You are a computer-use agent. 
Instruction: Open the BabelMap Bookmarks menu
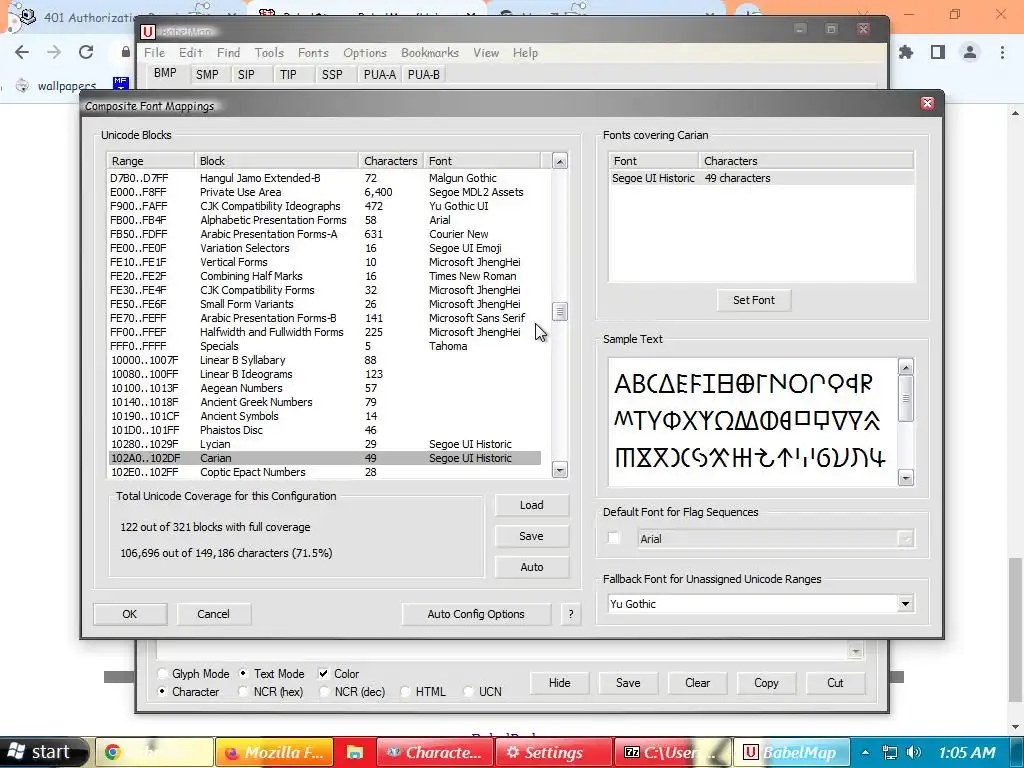pyautogui.click(x=430, y=53)
